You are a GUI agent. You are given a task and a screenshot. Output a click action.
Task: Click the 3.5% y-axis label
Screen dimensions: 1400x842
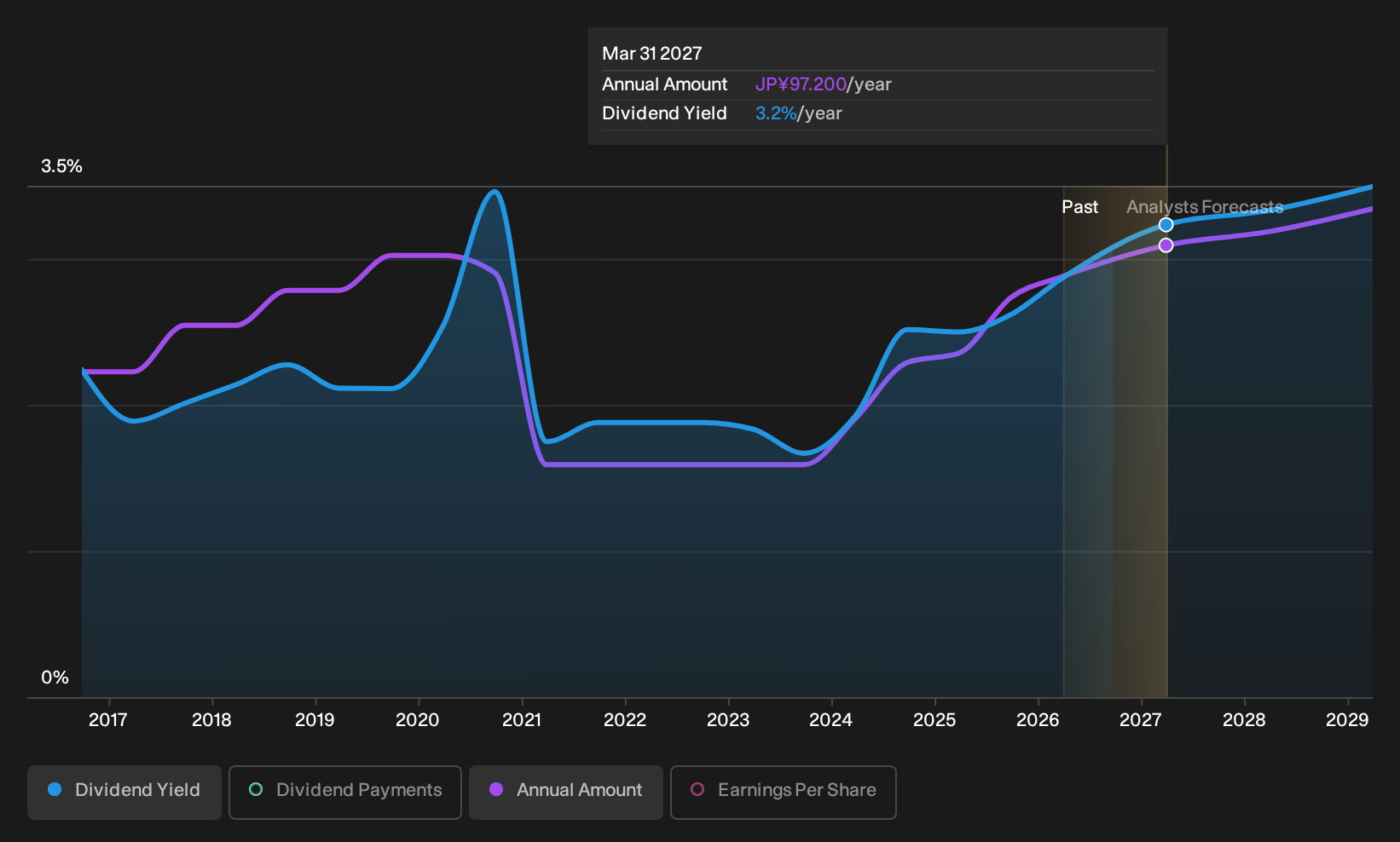[x=62, y=166]
